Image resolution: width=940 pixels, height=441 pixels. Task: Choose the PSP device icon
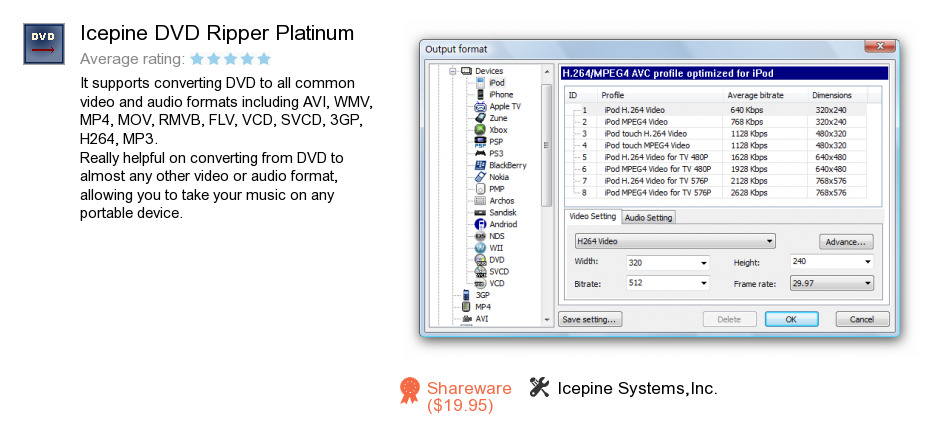[x=480, y=142]
